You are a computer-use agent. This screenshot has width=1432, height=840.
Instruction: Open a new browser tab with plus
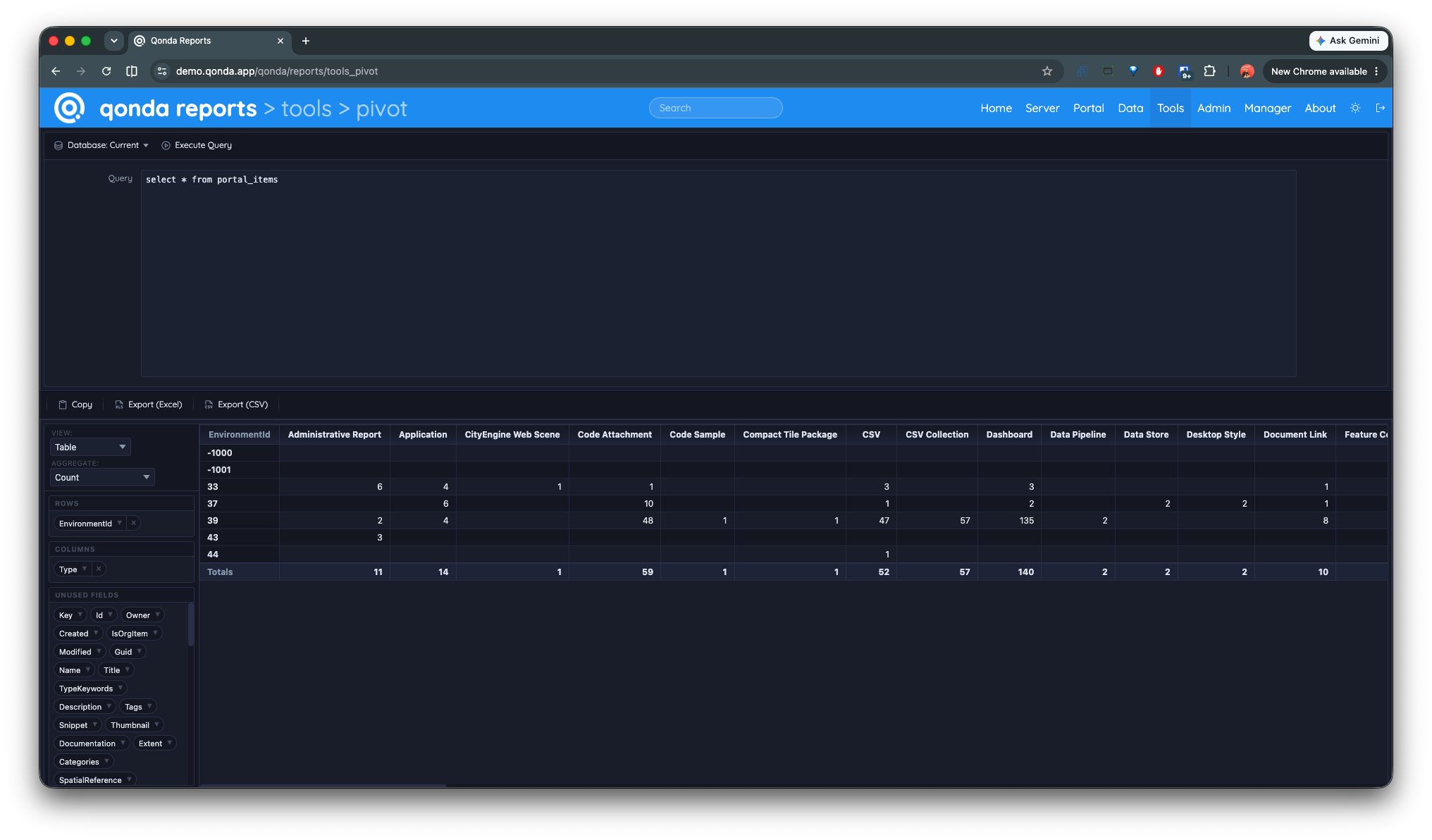pos(306,41)
